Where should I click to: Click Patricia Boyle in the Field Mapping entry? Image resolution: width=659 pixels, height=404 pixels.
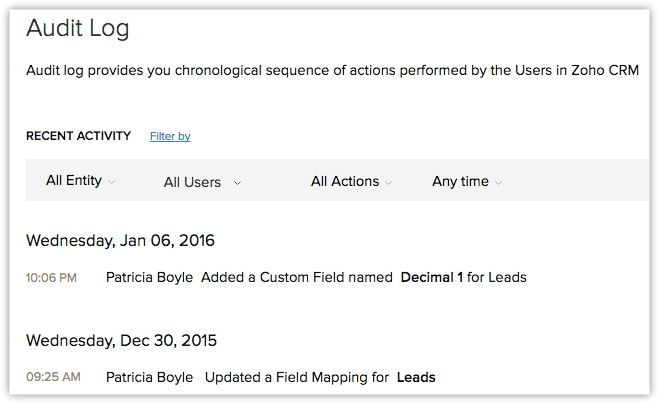(149, 377)
